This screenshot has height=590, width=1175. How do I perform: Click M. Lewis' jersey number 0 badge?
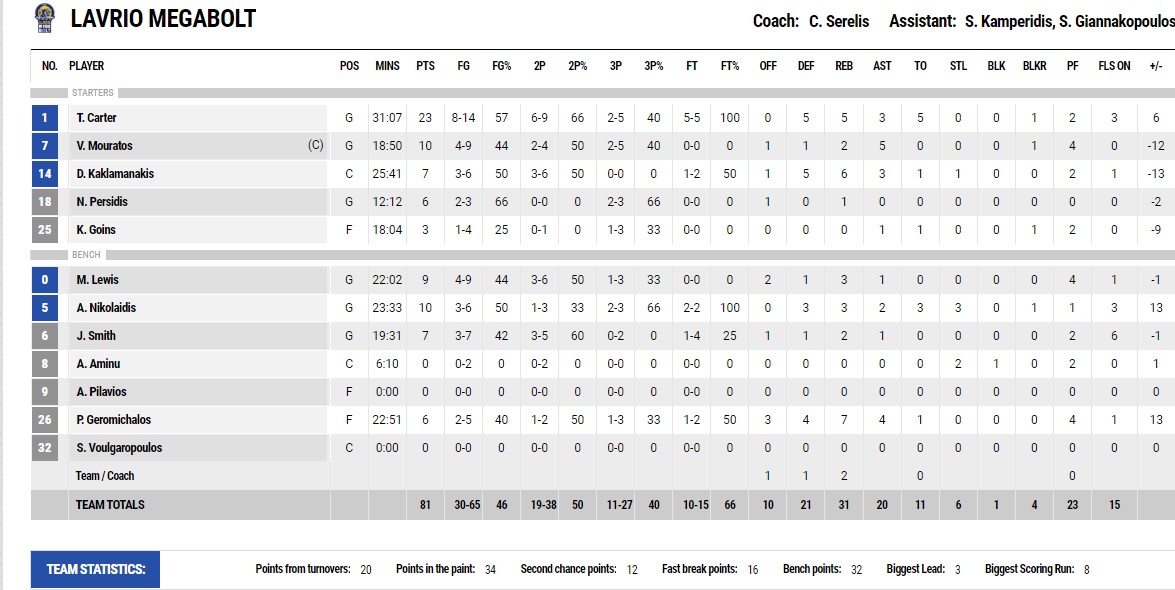tap(44, 280)
